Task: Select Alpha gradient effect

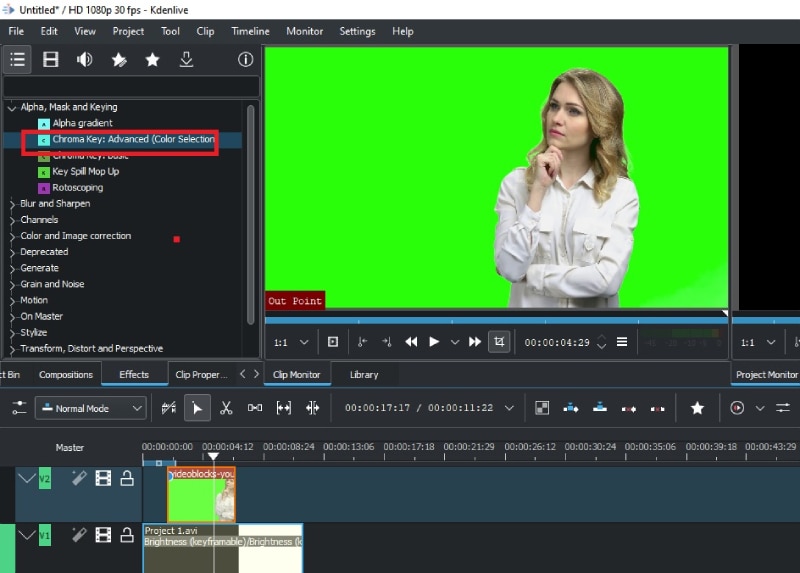Action: (82, 123)
